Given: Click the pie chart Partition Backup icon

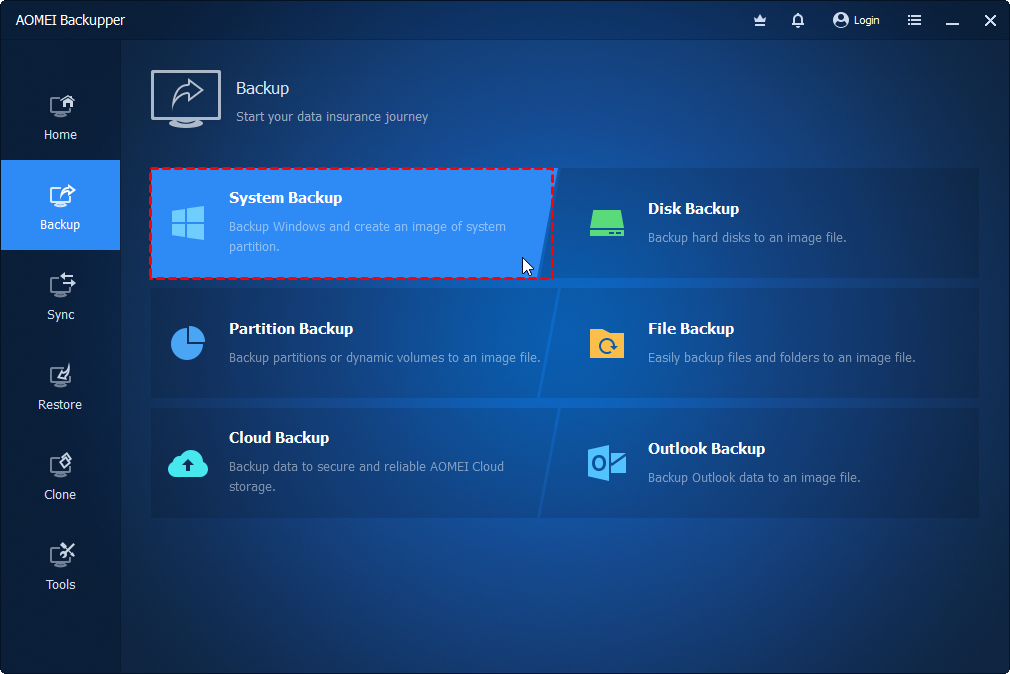Looking at the screenshot, I should click(188, 343).
